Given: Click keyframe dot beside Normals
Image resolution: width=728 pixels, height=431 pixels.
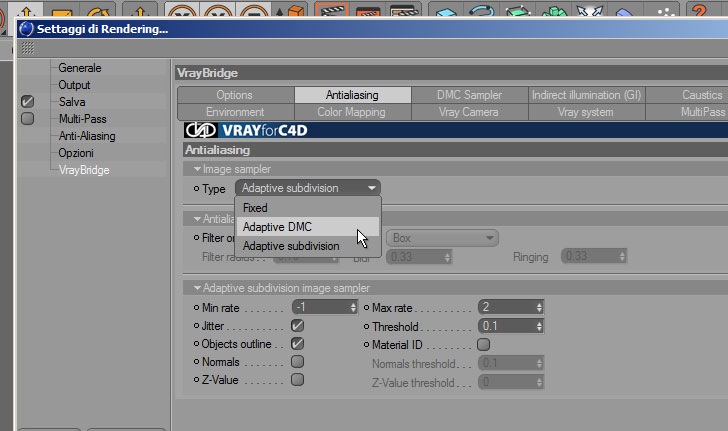Looking at the screenshot, I should 196,362.
